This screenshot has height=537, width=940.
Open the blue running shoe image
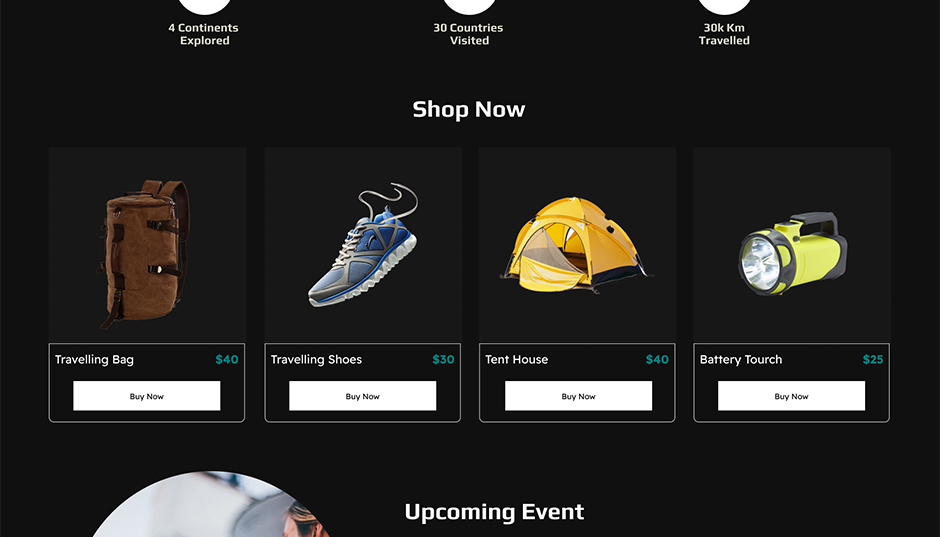tap(363, 245)
